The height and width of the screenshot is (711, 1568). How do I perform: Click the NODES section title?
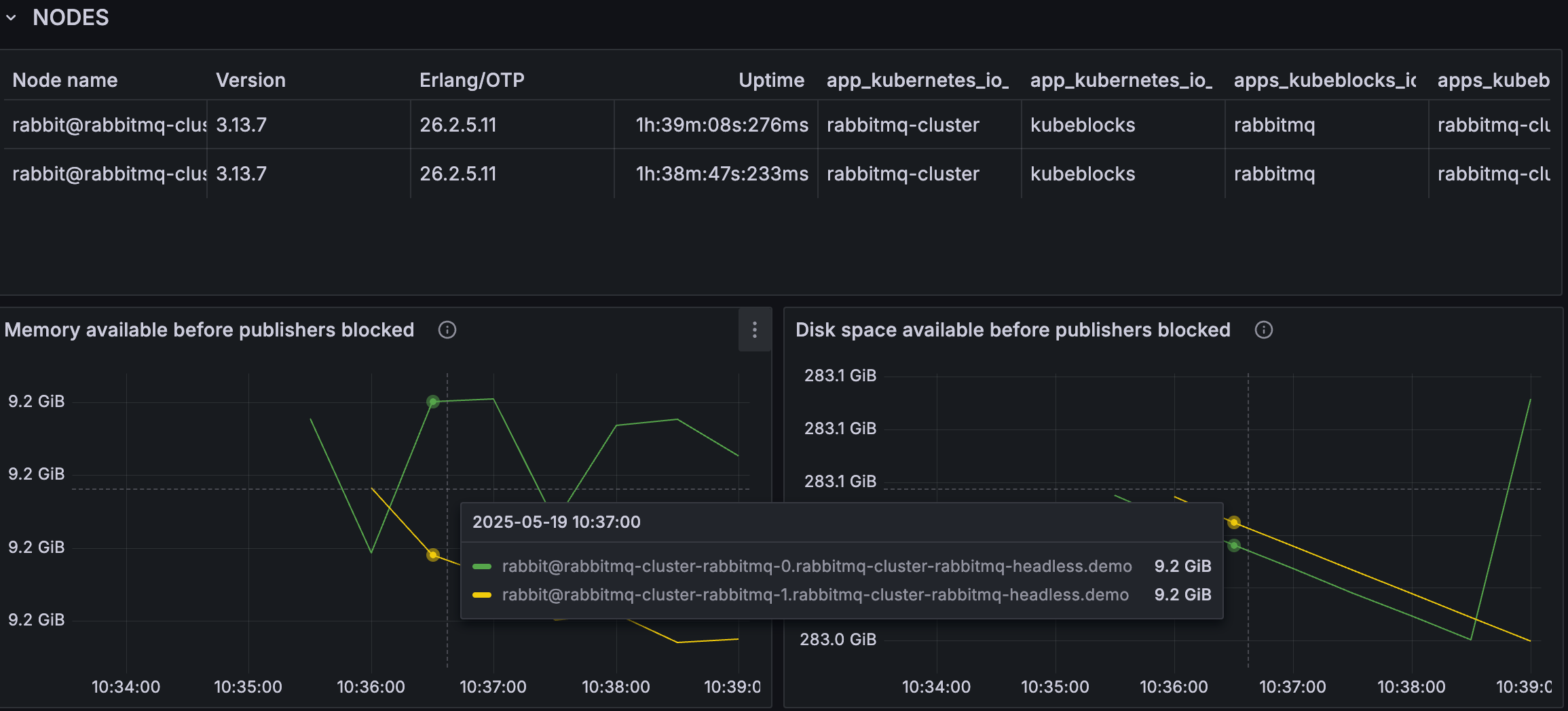pyautogui.click(x=71, y=18)
